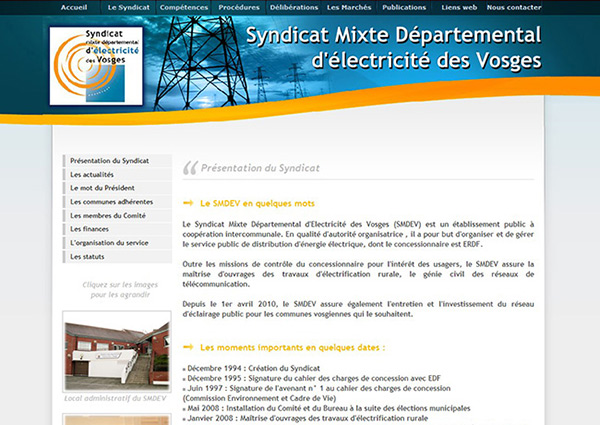
Task: Go to Compétences in top navigation
Action: click(x=184, y=7)
